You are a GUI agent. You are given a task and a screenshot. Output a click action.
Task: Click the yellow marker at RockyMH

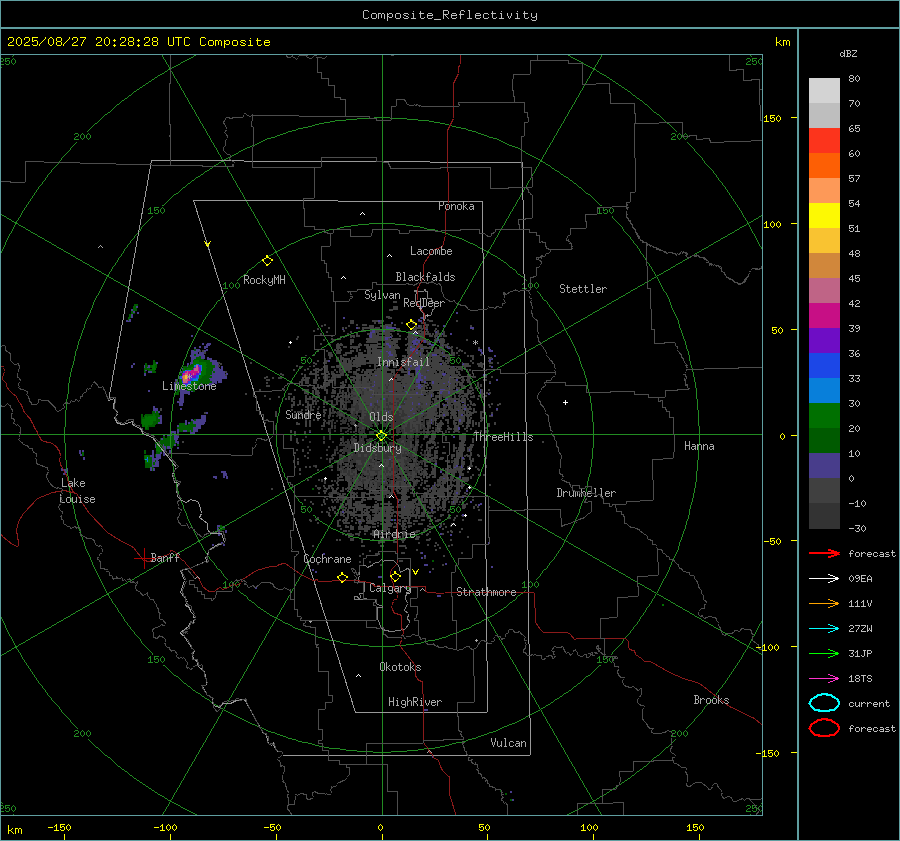(267, 261)
